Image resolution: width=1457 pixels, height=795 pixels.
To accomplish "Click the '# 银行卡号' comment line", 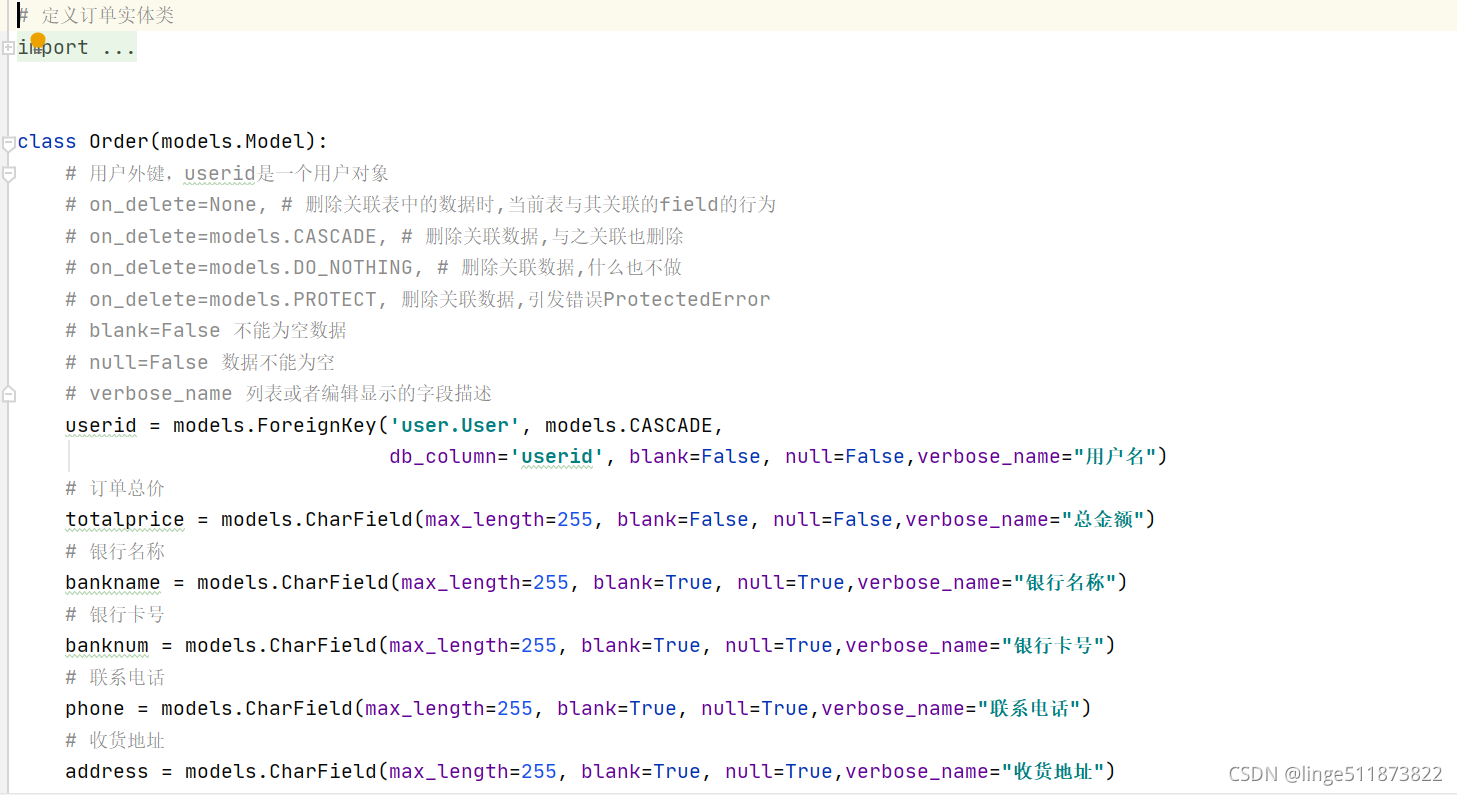I will coord(115,614).
